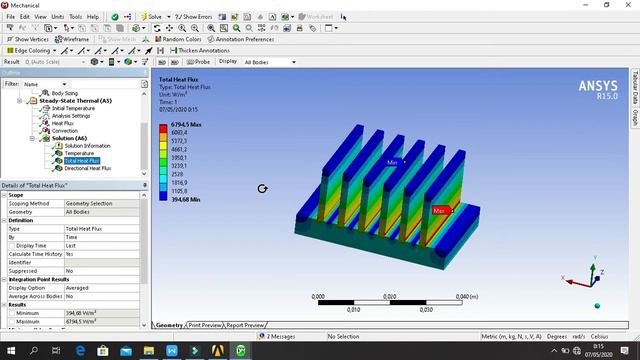Screen dimensions: 640x360
Task: Select Convection in the outline tree
Action: (x=64, y=131)
